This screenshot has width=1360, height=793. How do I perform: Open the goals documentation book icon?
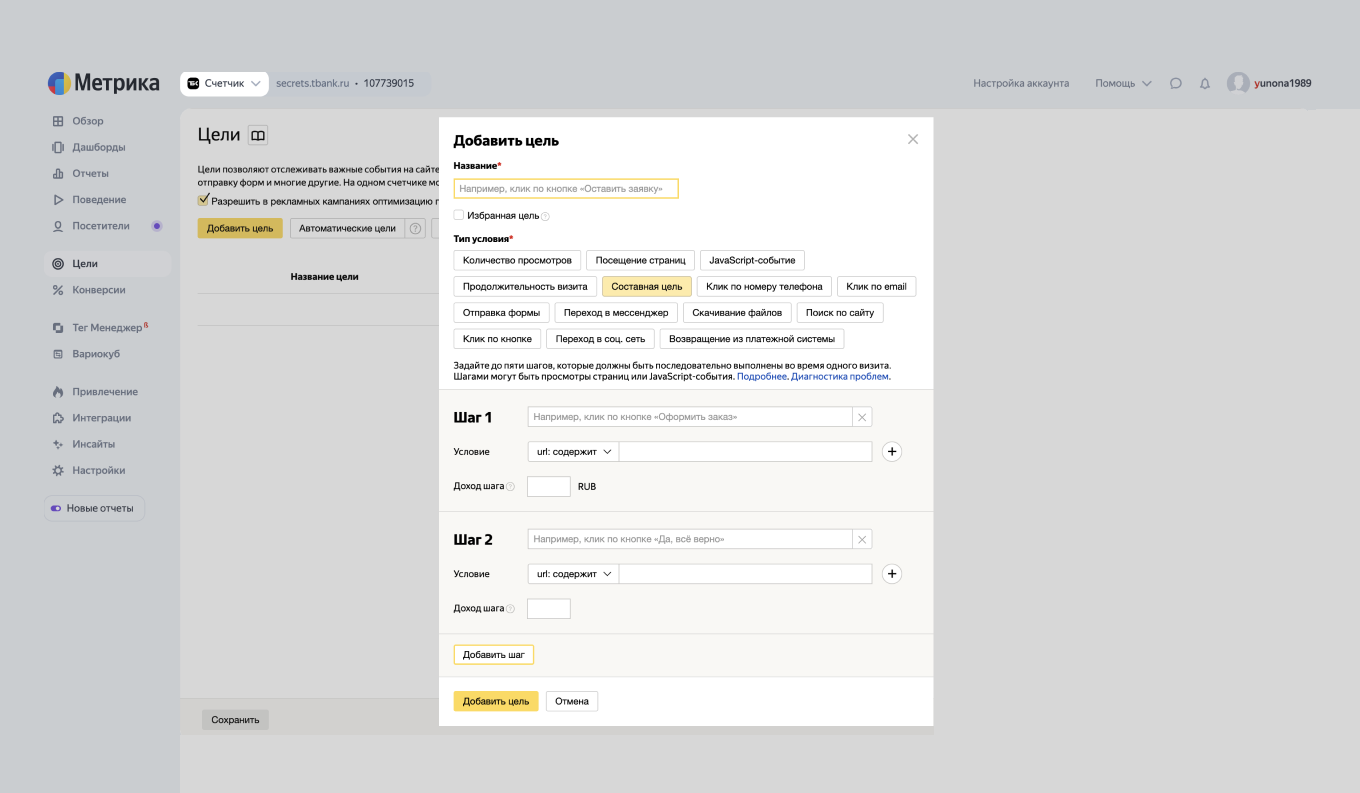click(x=258, y=136)
